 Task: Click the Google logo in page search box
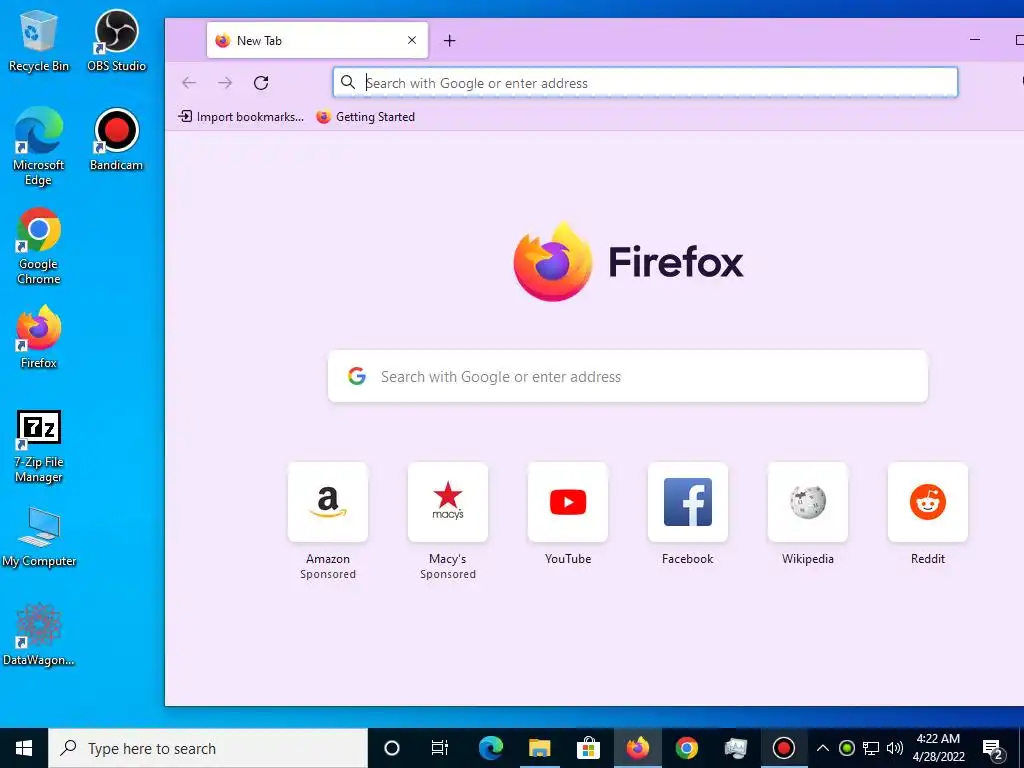(x=357, y=376)
